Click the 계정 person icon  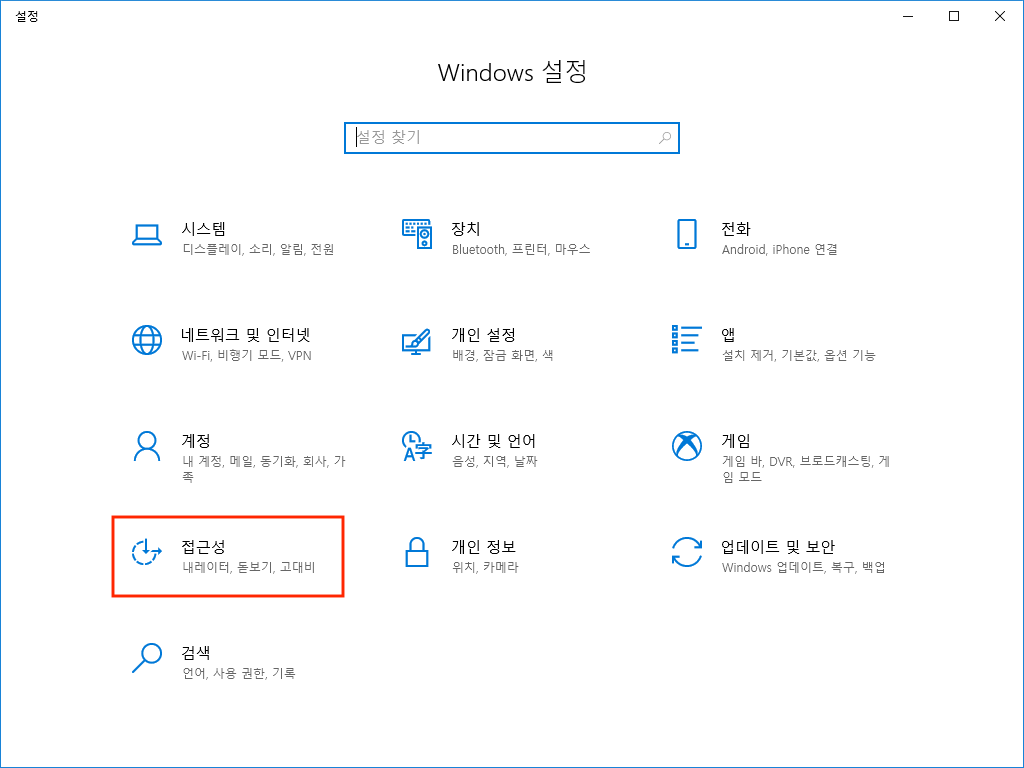(147, 446)
